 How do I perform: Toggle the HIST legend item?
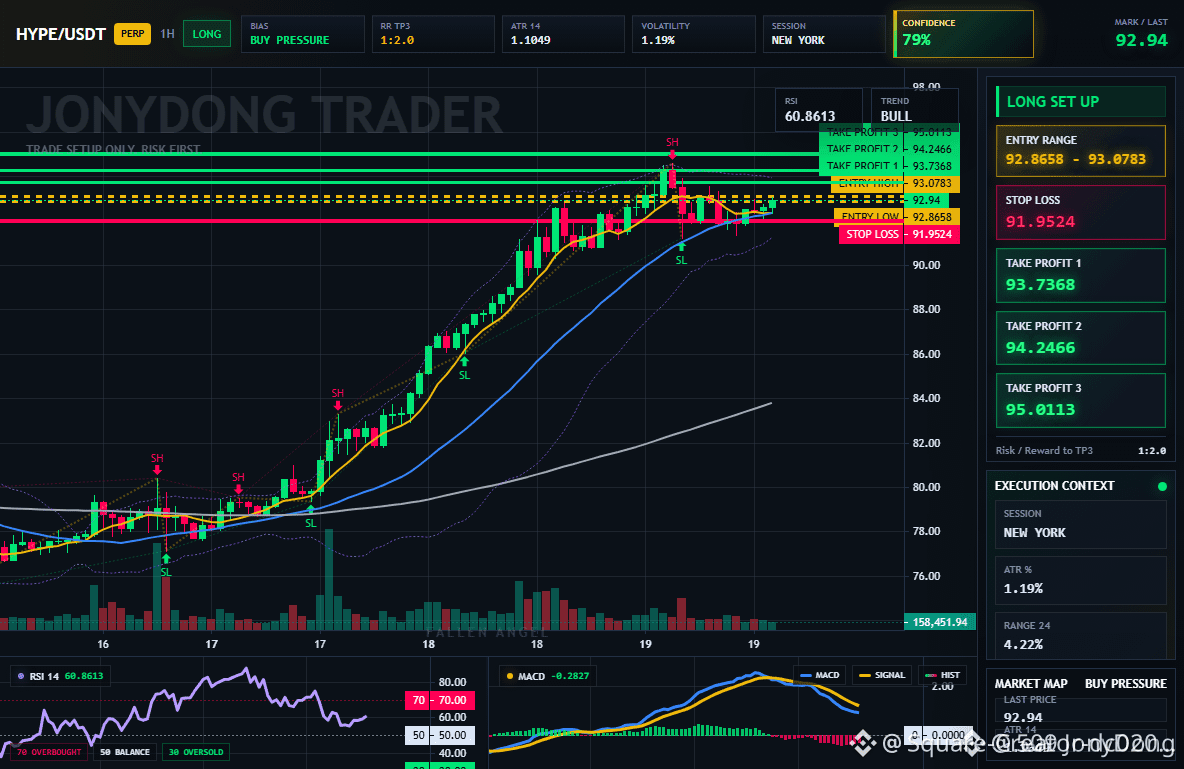[942, 675]
